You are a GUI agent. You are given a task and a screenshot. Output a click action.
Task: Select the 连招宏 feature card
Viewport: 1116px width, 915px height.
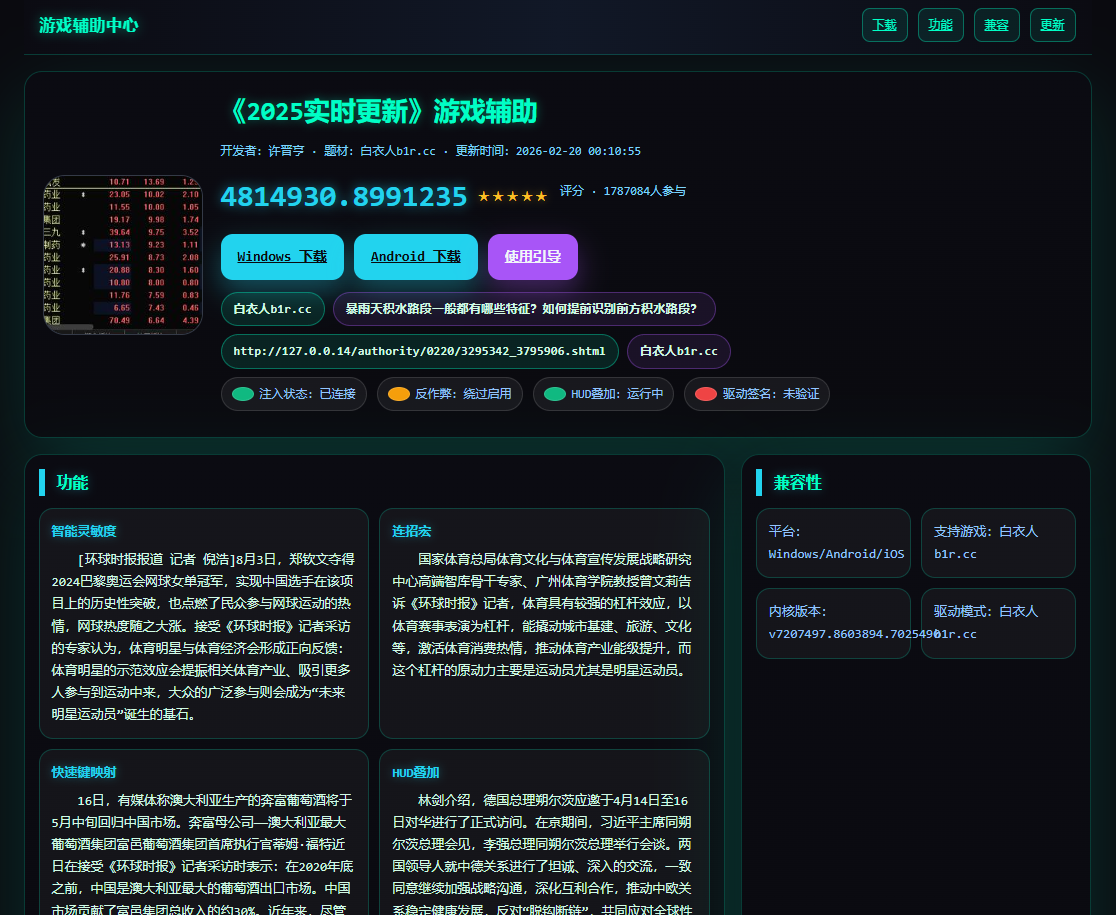click(544, 622)
